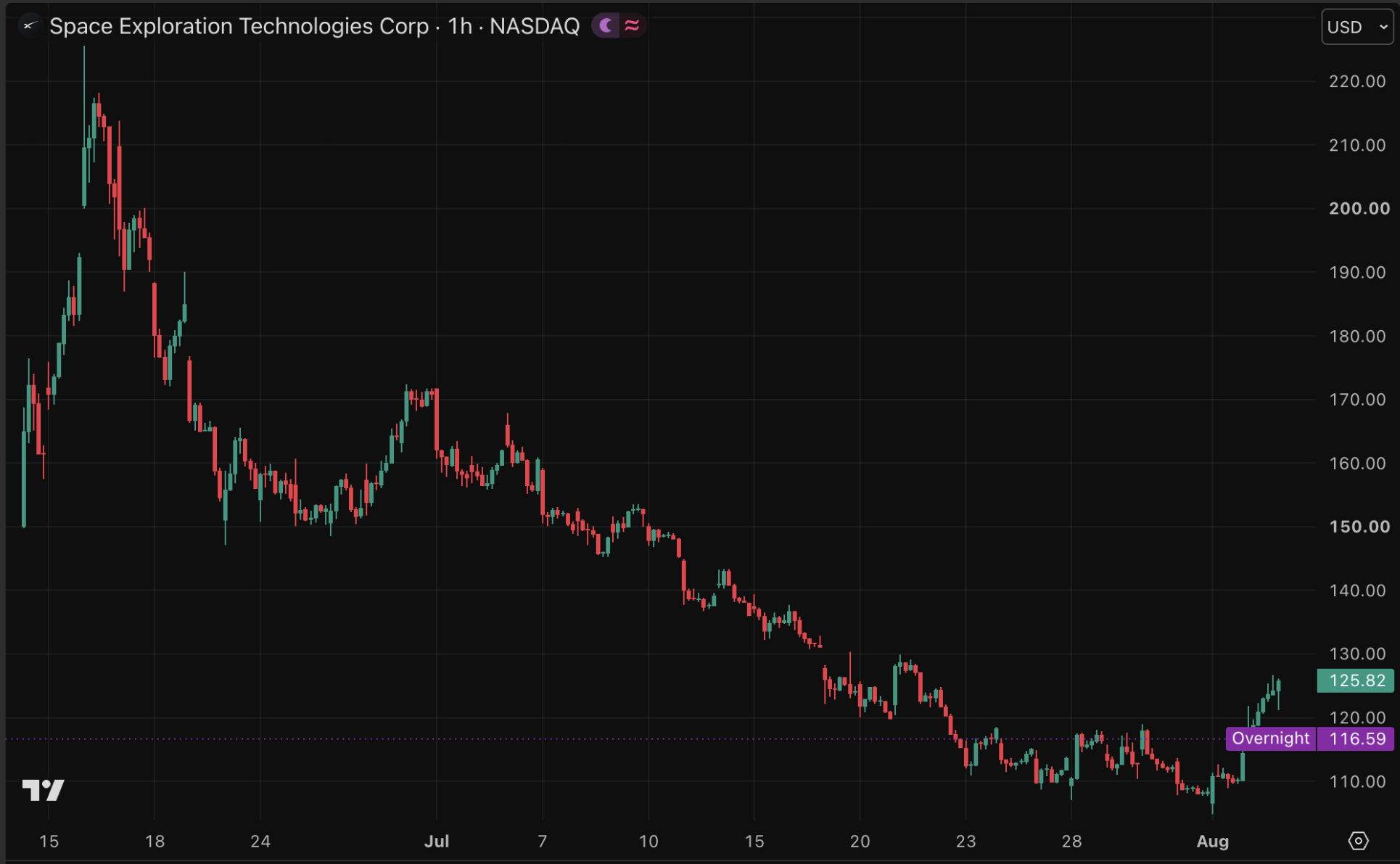The image size is (1400, 864).
Task: Click the 18 date on time axis
Action: (x=155, y=842)
